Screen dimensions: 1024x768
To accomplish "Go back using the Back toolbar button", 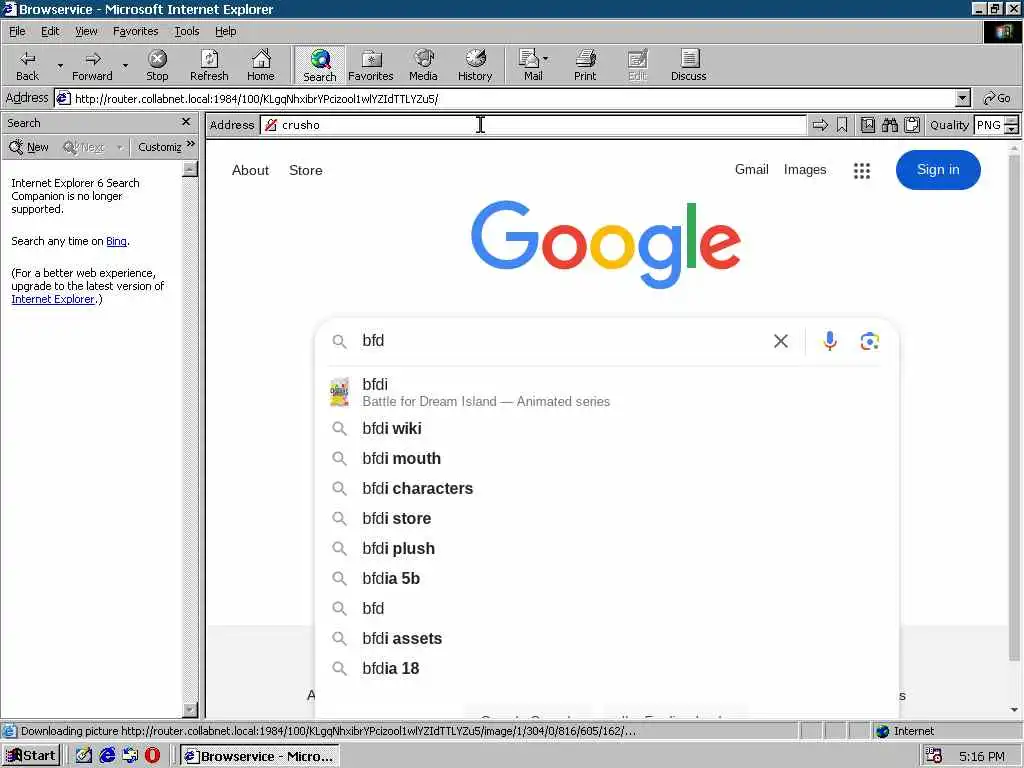I will pos(27,65).
